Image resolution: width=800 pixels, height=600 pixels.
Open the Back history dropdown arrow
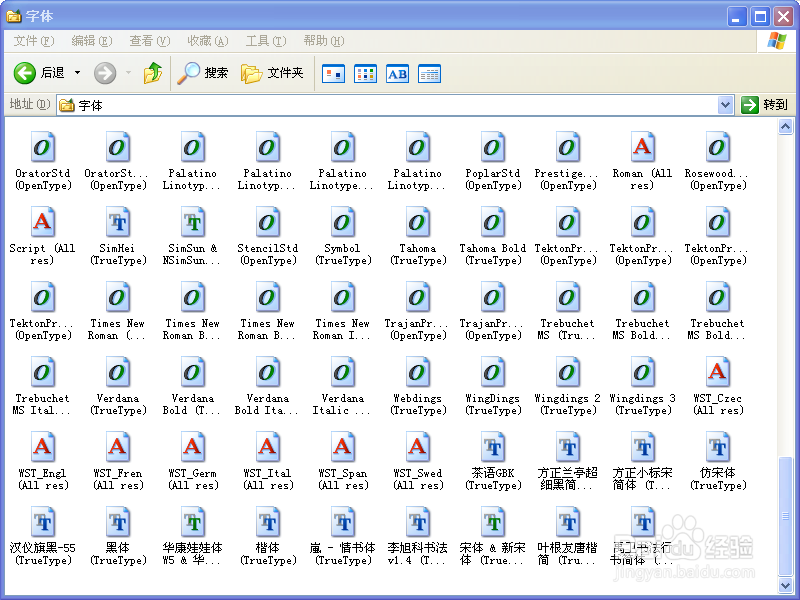(78, 73)
